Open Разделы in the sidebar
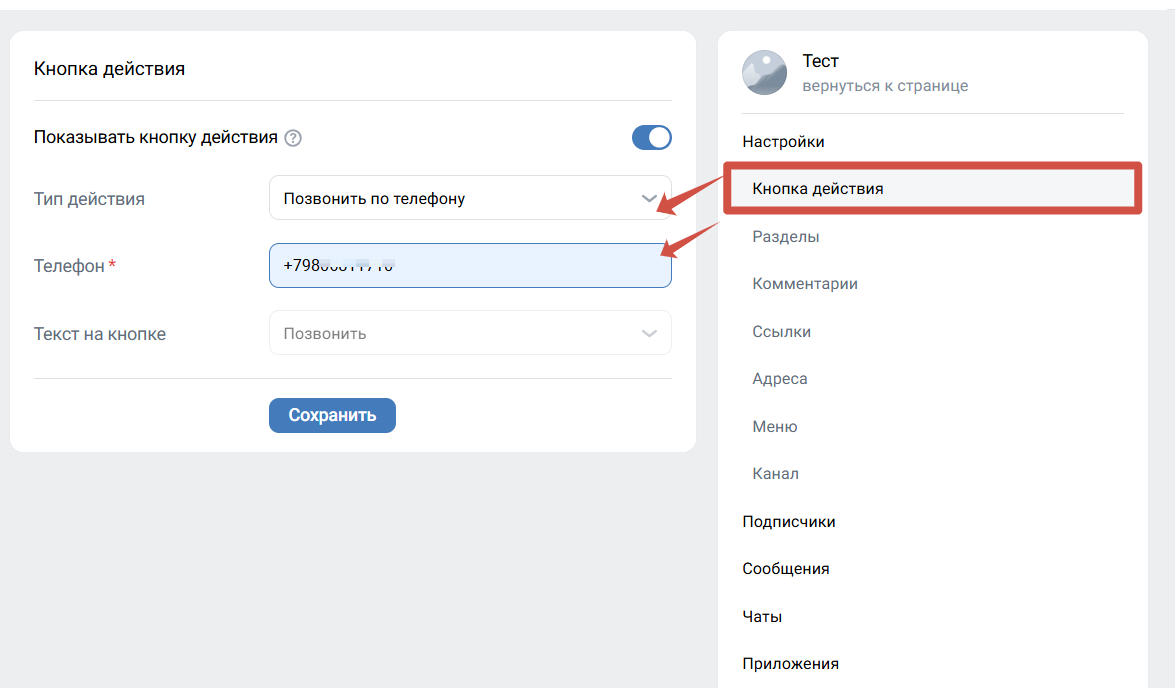Image resolution: width=1175 pixels, height=688 pixels. tap(785, 236)
